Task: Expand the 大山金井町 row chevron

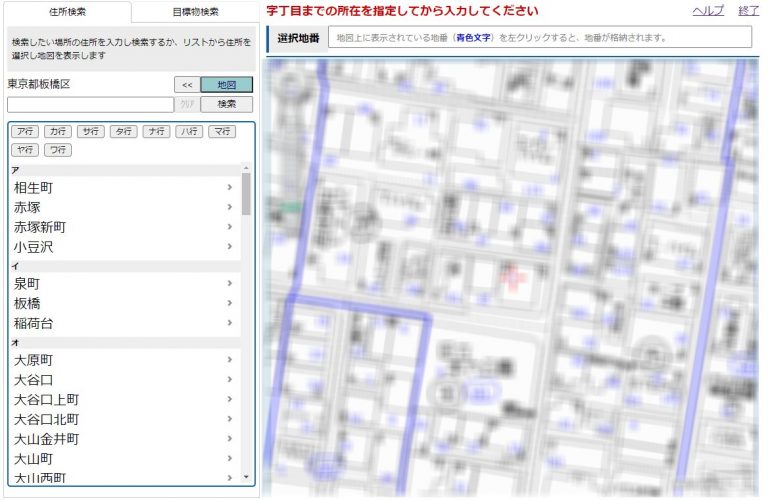Action: pos(230,438)
